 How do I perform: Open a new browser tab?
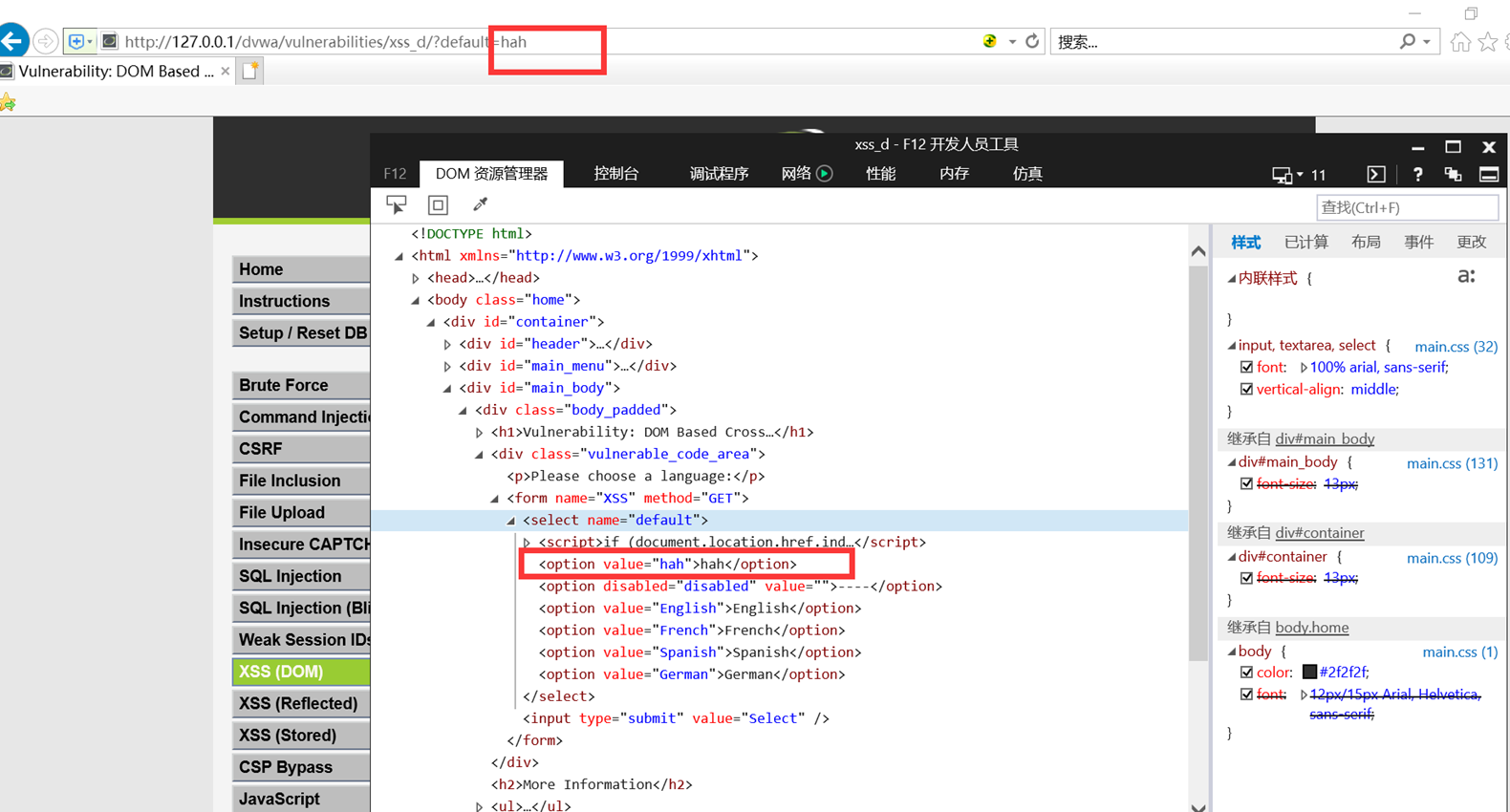coord(250,71)
